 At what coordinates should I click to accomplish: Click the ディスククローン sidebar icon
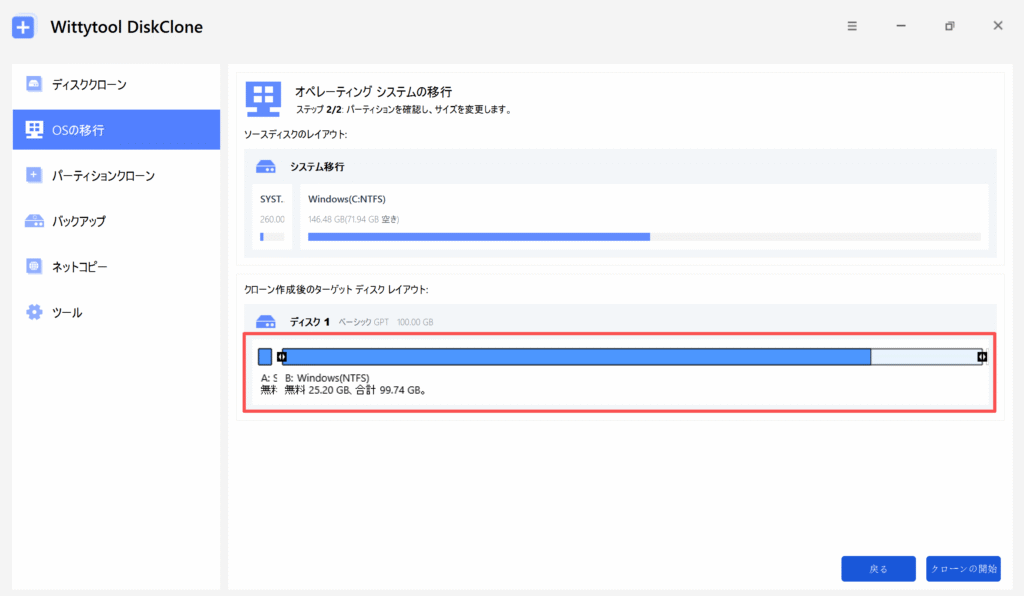point(34,84)
